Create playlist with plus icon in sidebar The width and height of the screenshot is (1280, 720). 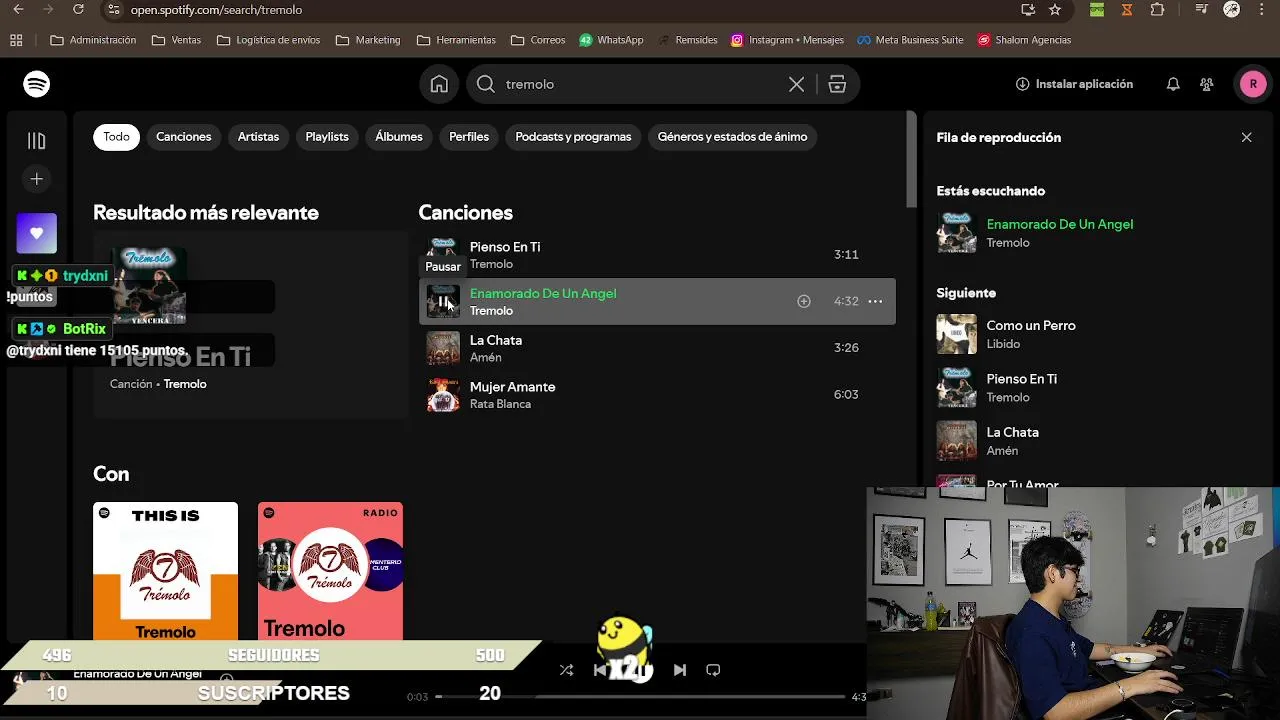[37, 179]
